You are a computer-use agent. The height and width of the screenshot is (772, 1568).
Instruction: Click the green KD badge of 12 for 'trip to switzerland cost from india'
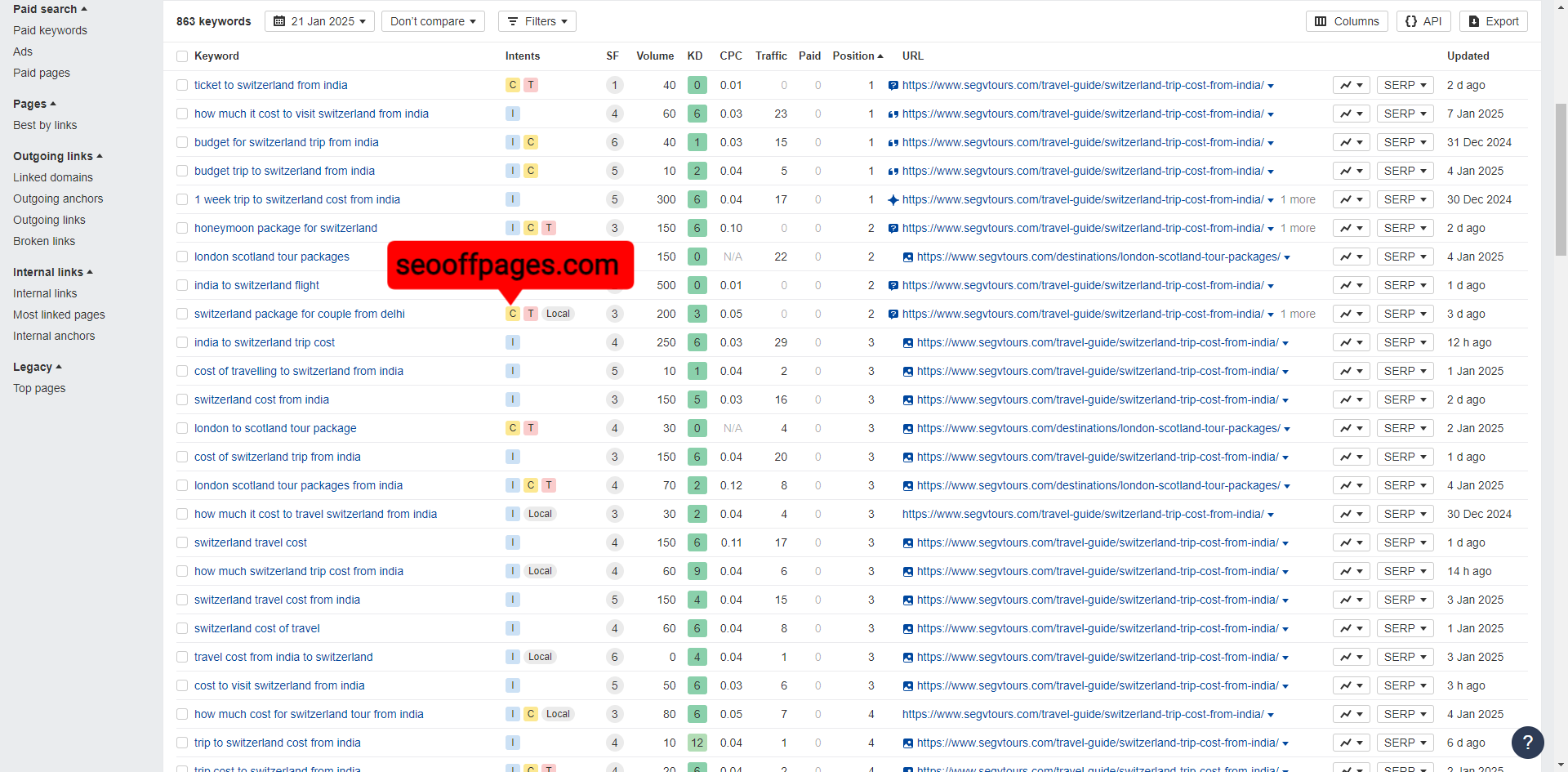pyautogui.click(x=697, y=743)
